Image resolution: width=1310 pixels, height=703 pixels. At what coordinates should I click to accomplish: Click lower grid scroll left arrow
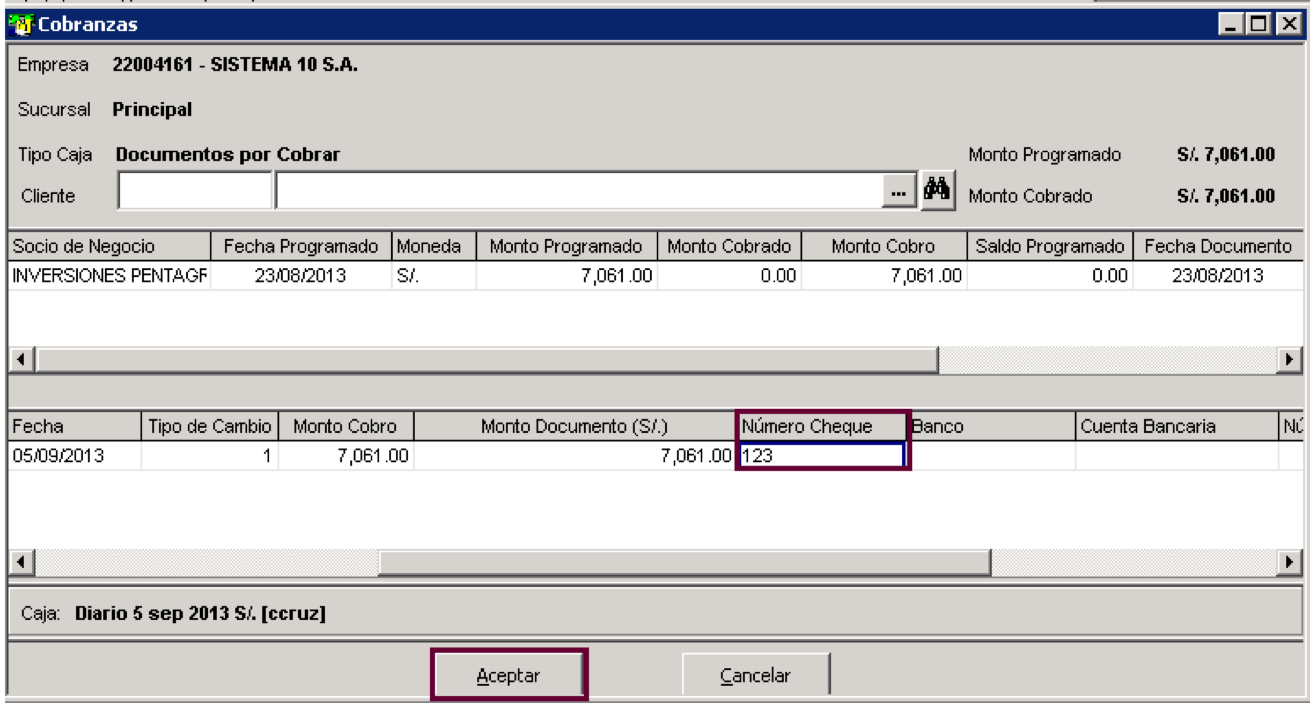(x=19, y=561)
